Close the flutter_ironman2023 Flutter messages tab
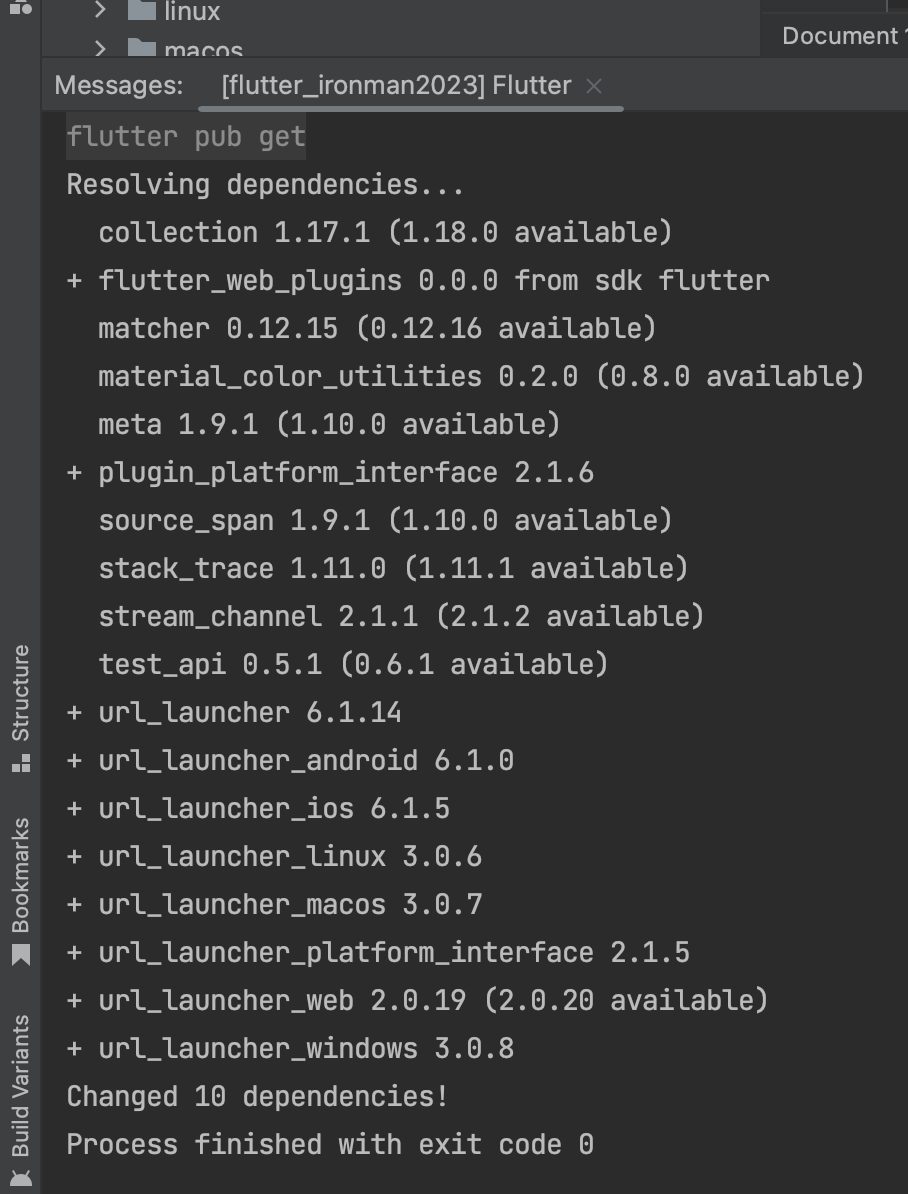The height and width of the screenshot is (1194, 908). tap(594, 87)
